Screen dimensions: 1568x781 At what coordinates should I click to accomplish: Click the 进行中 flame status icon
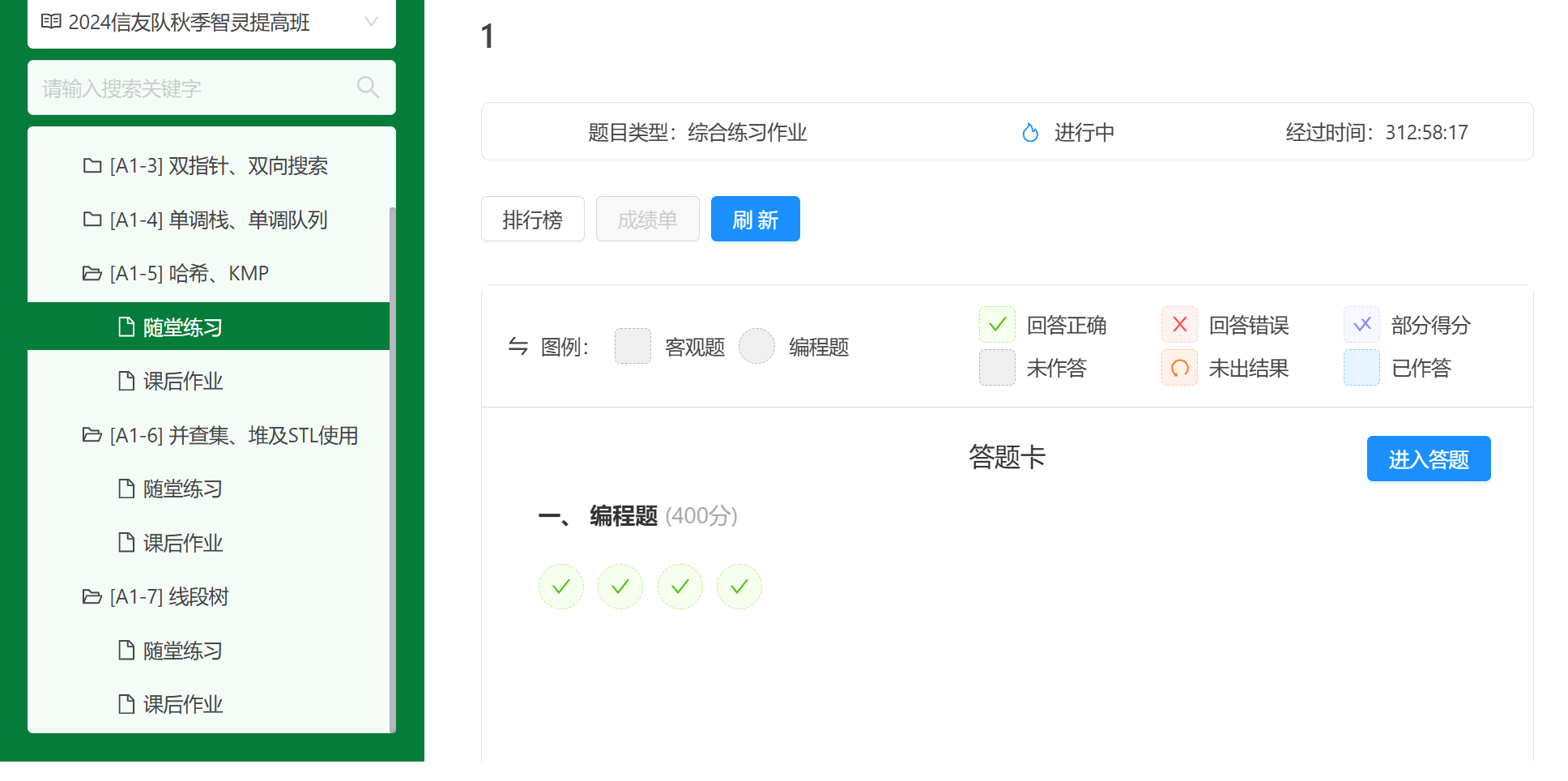[x=1030, y=132]
